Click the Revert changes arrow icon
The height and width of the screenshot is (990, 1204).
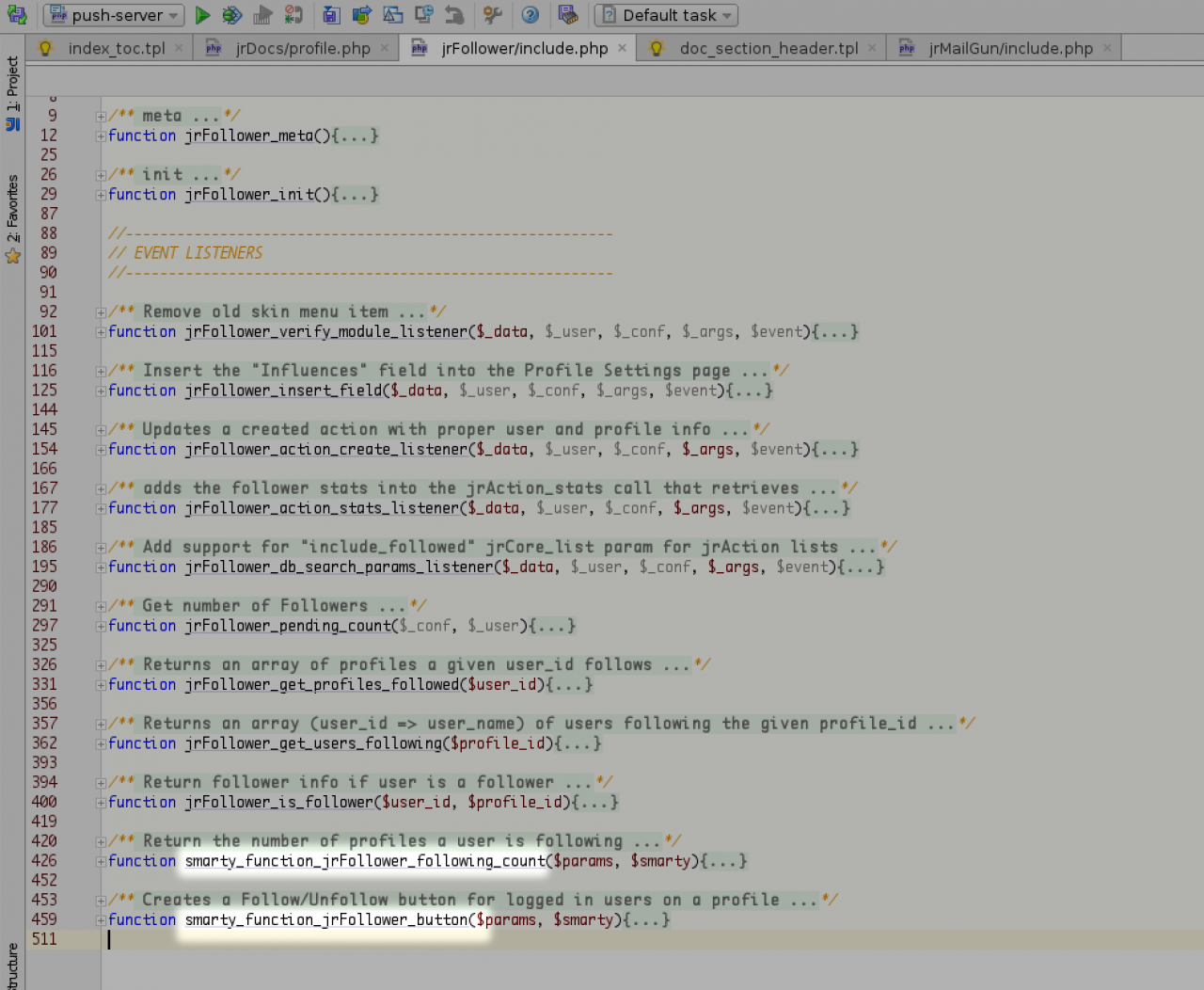click(x=454, y=15)
